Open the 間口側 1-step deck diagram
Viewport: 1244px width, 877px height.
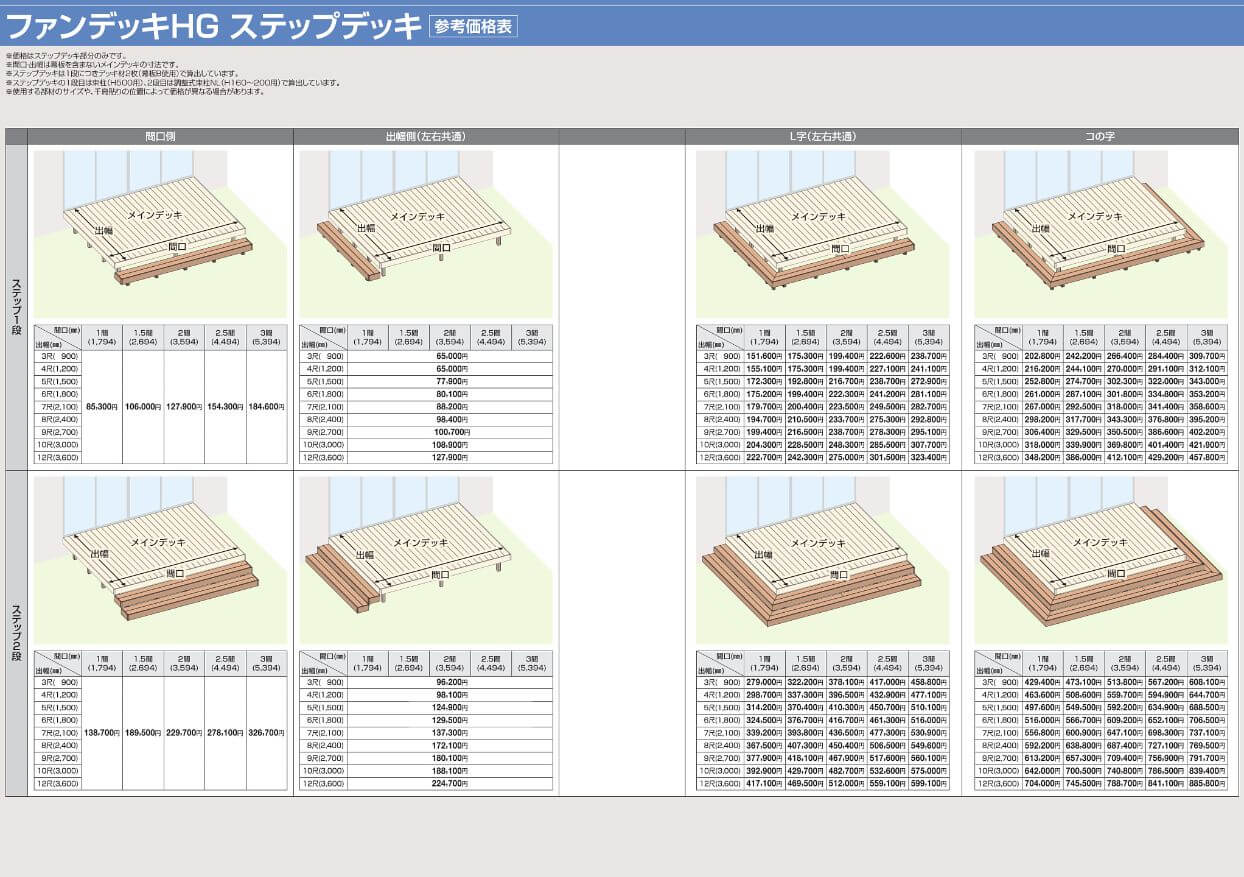pos(160,234)
